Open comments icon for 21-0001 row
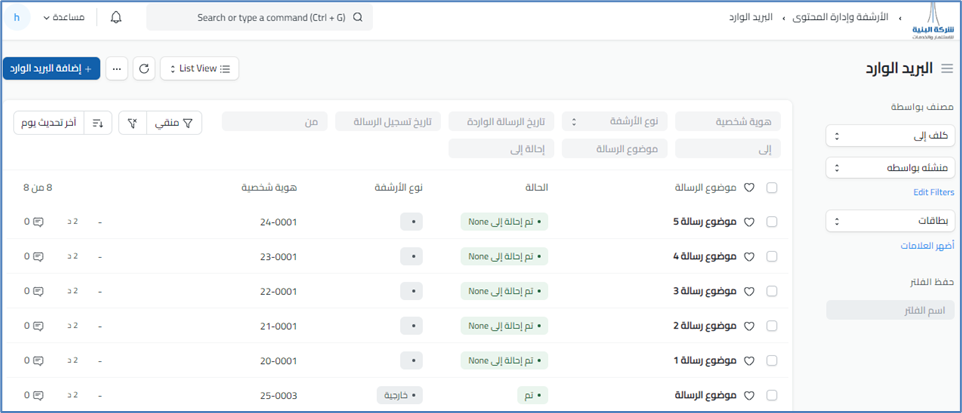Image resolution: width=962 pixels, height=413 pixels. pyautogui.click(x=38, y=325)
